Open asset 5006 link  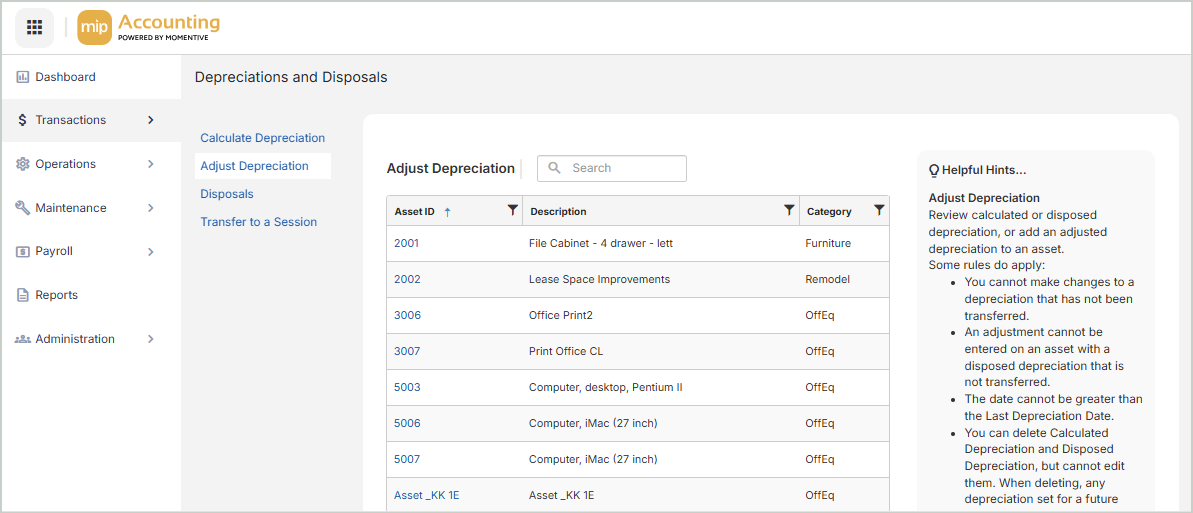coord(407,423)
